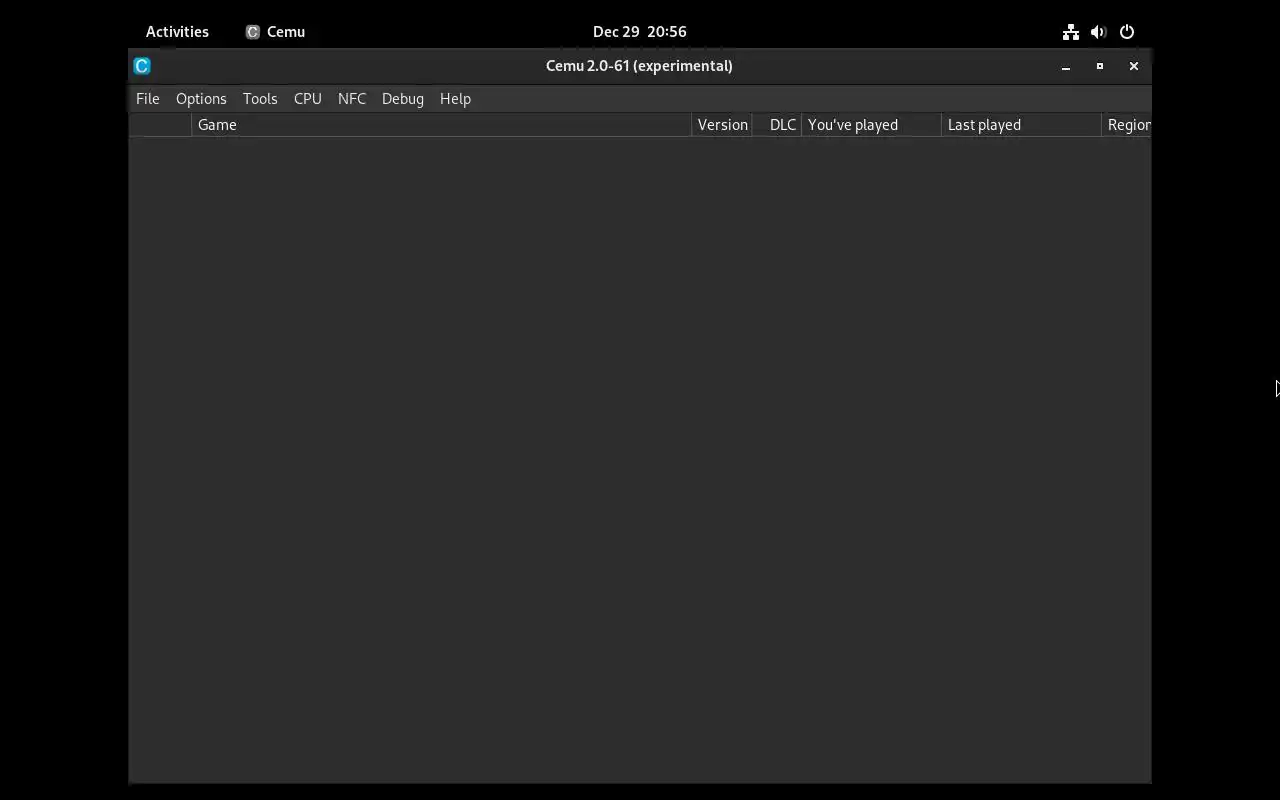Open the Help menu
Image resolution: width=1280 pixels, height=800 pixels.
coord(455,99)
